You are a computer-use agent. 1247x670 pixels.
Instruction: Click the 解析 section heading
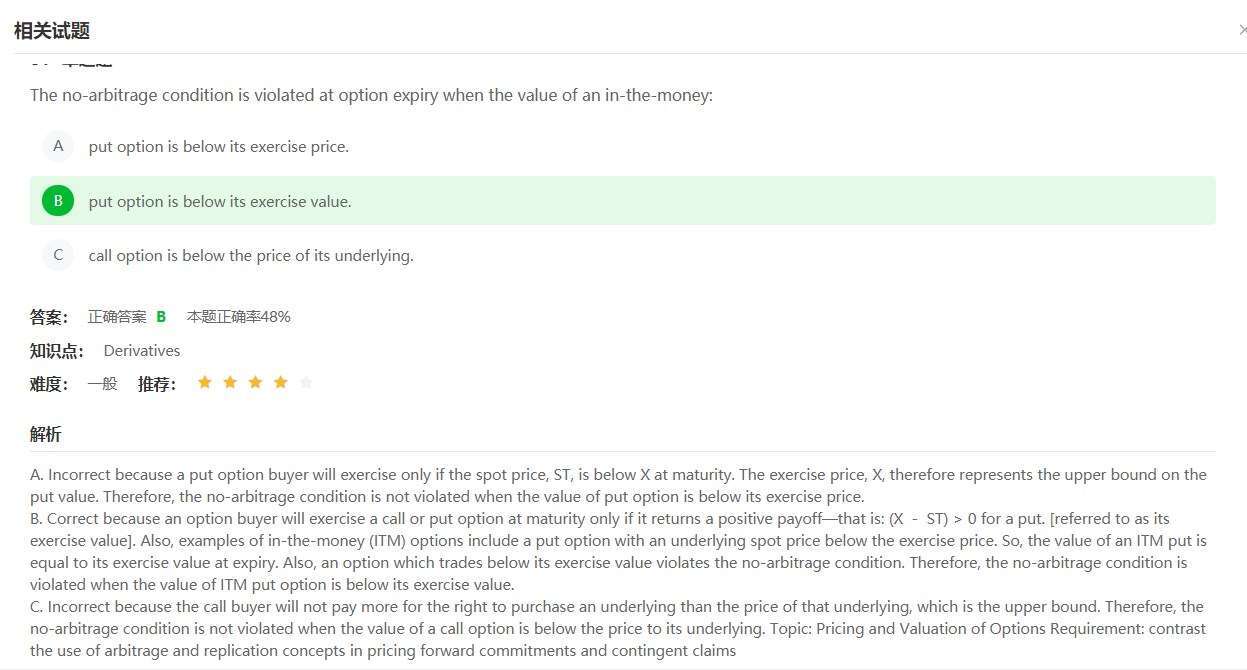45,434
